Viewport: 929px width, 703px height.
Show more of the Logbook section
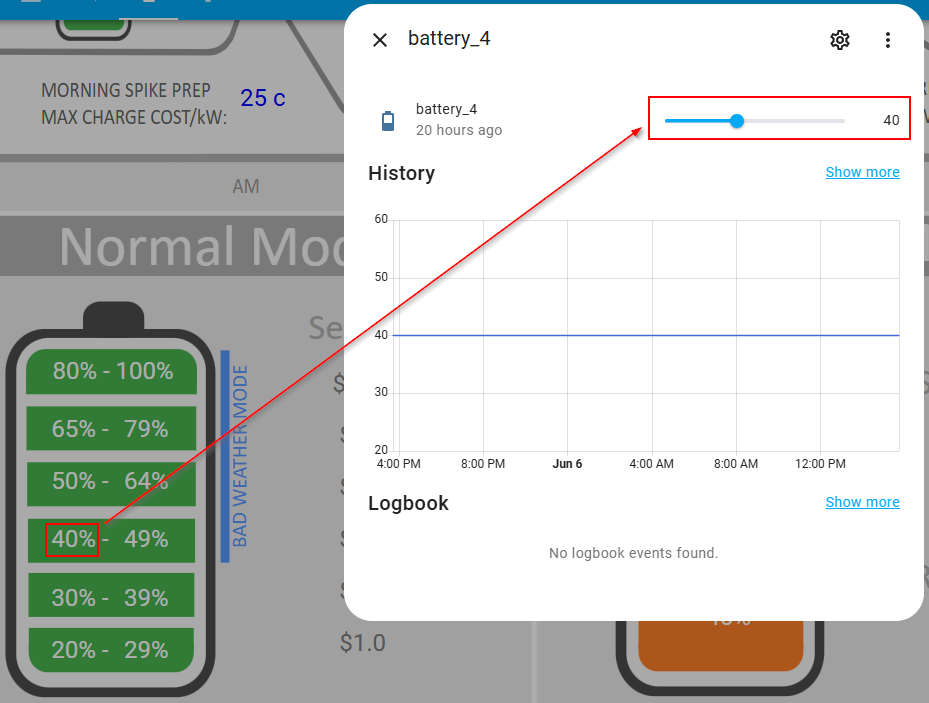click(x=862, y=502)
